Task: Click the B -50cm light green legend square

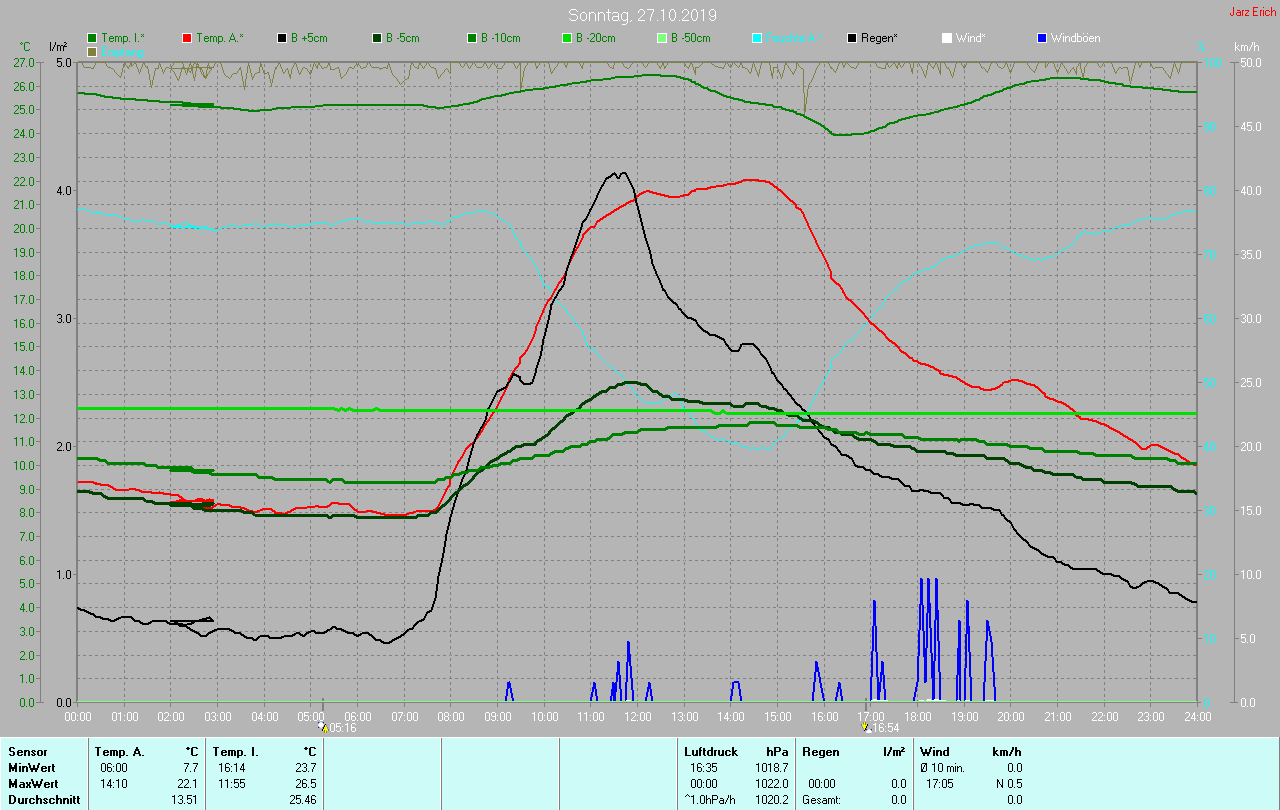Action: [662, 38]
